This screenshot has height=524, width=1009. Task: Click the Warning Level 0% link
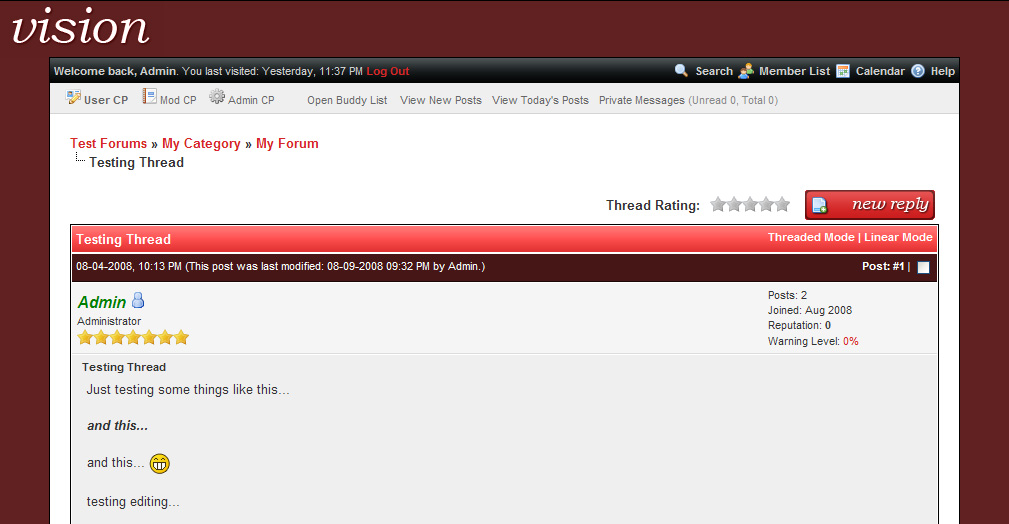851,341
